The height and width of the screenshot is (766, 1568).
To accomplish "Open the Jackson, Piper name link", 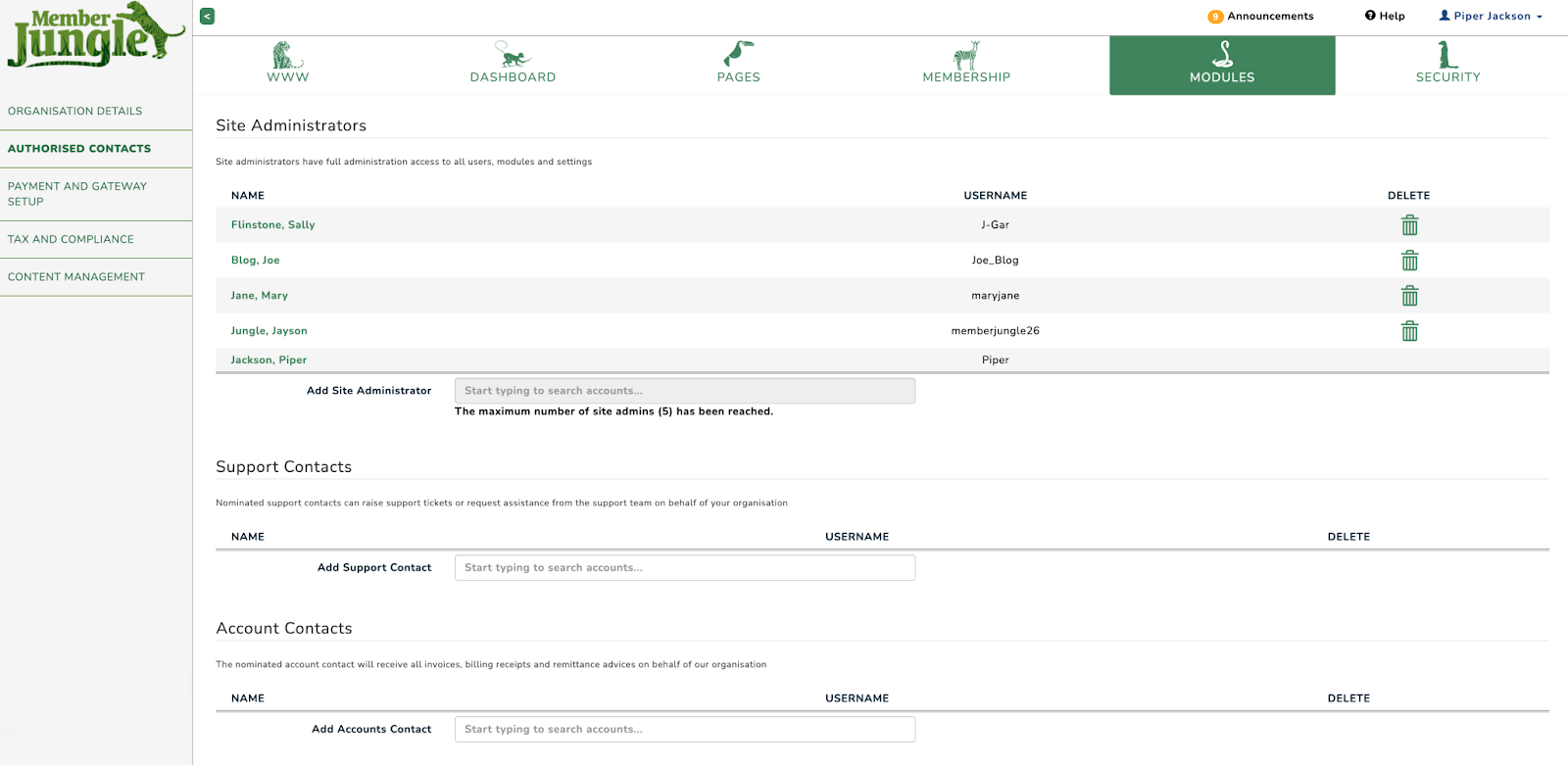I will pos(269,360).
